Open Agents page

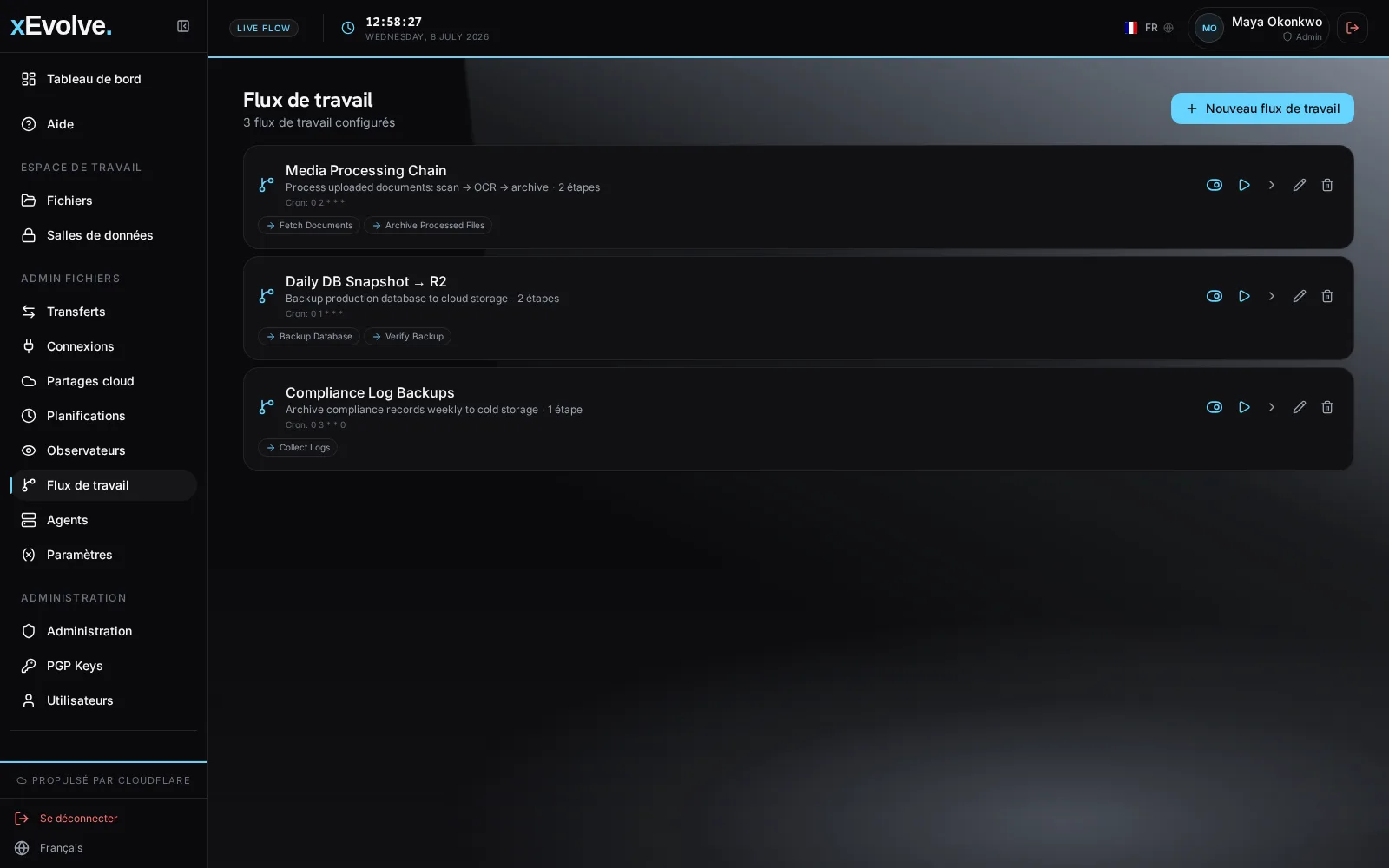(103, 520)
